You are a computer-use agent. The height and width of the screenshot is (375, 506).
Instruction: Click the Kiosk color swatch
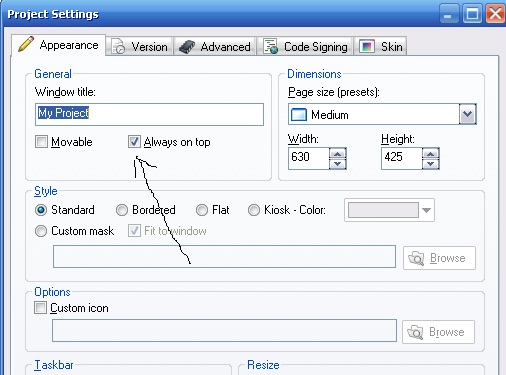[x=383, y=210]
